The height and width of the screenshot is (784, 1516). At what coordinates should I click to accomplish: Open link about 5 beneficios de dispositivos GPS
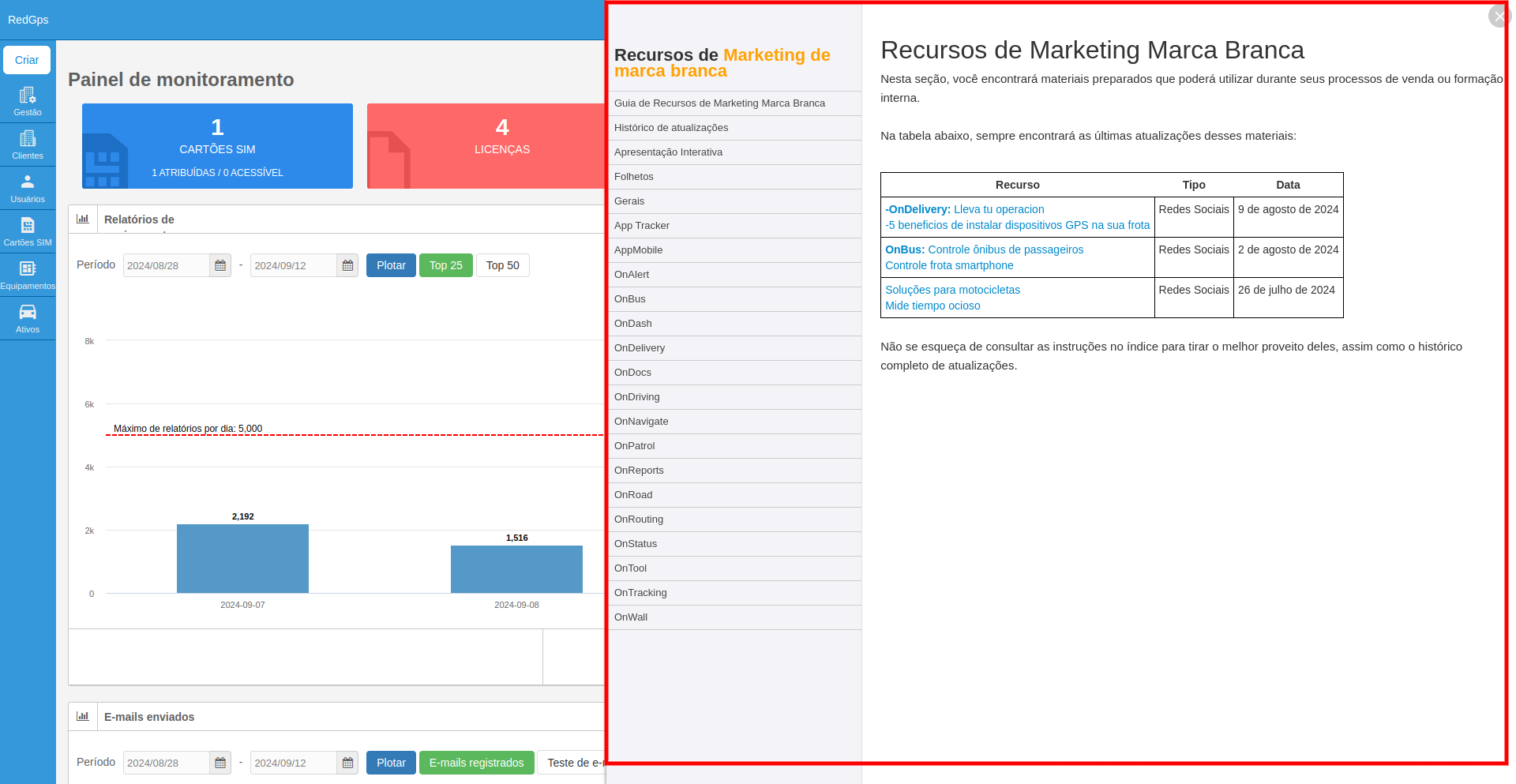point(1017,225)
